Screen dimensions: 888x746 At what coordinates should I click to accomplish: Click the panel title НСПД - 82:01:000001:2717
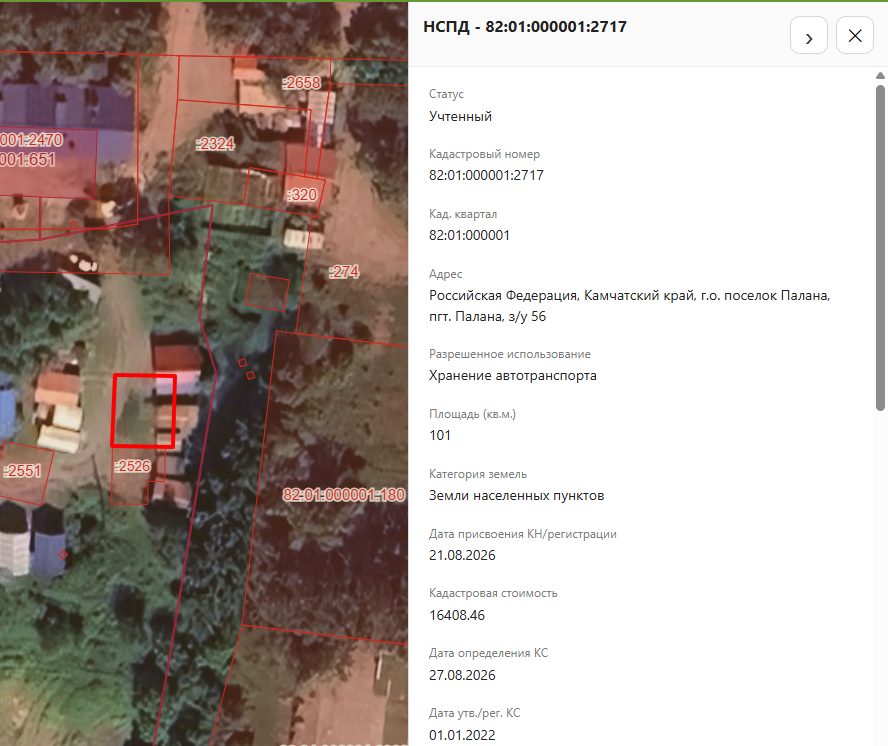(x=525, y=27)
